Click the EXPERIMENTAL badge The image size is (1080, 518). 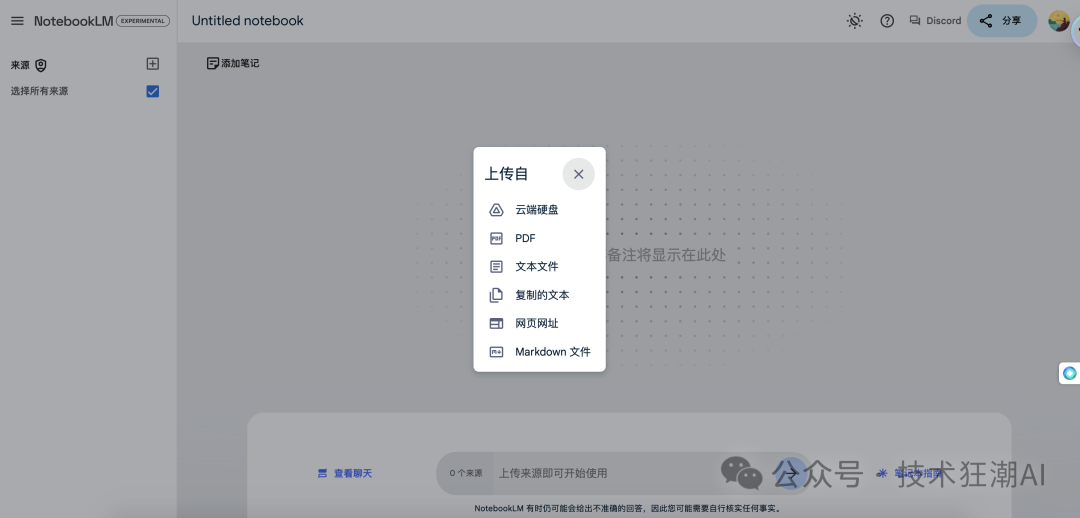click(x=143, y=21)
